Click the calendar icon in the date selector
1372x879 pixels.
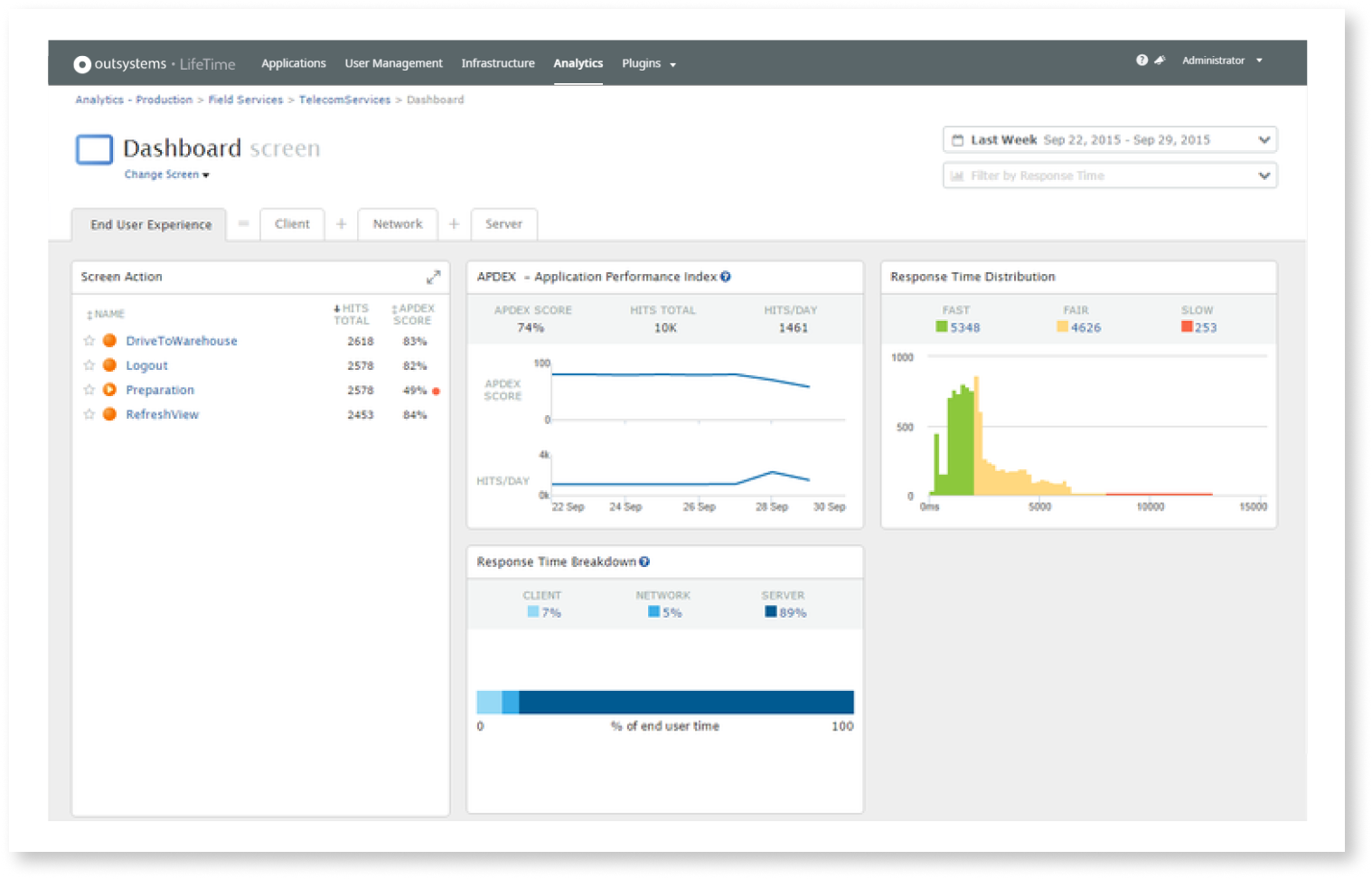[x=958, y=139]
